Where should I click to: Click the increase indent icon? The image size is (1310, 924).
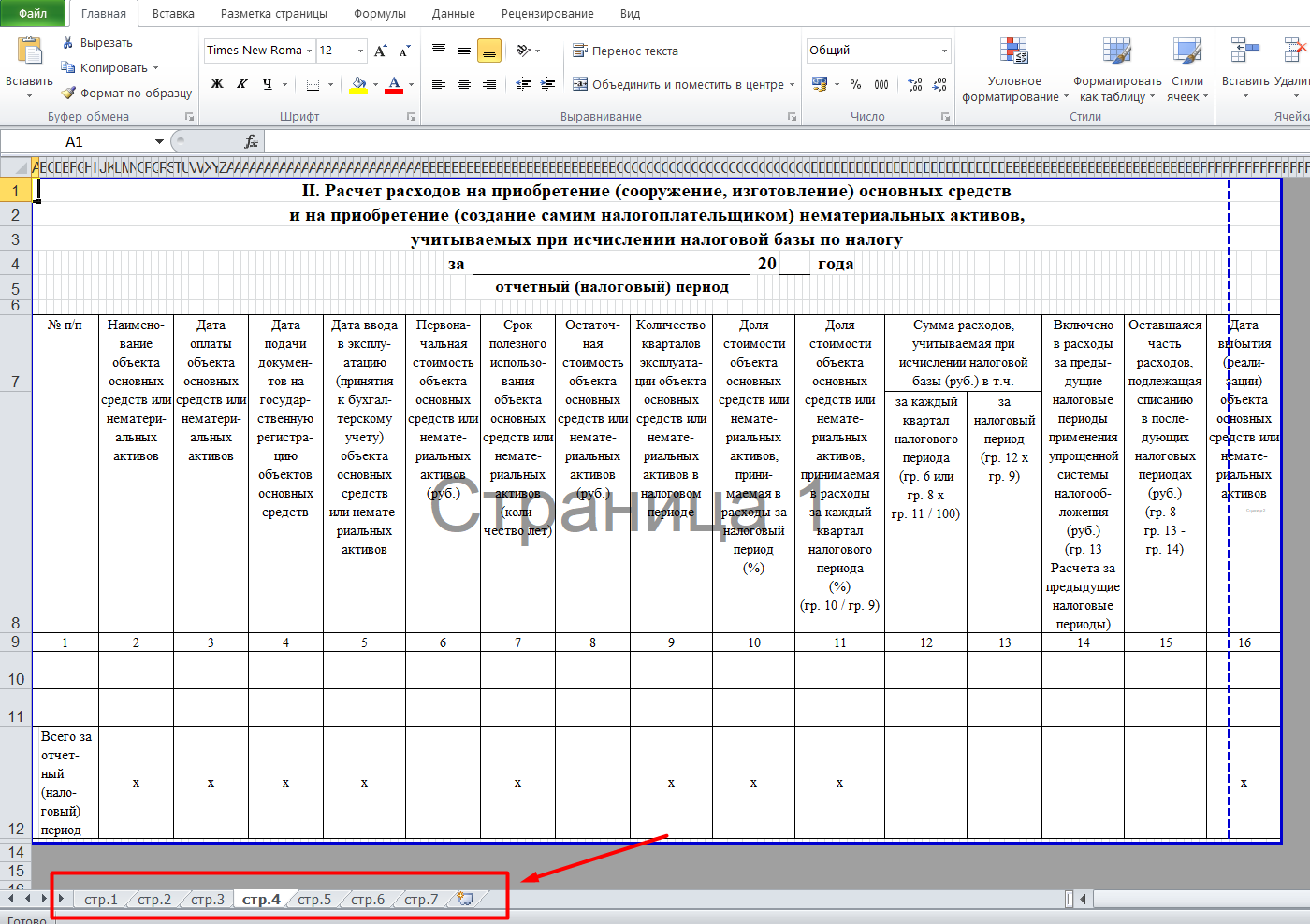(548, 84)
